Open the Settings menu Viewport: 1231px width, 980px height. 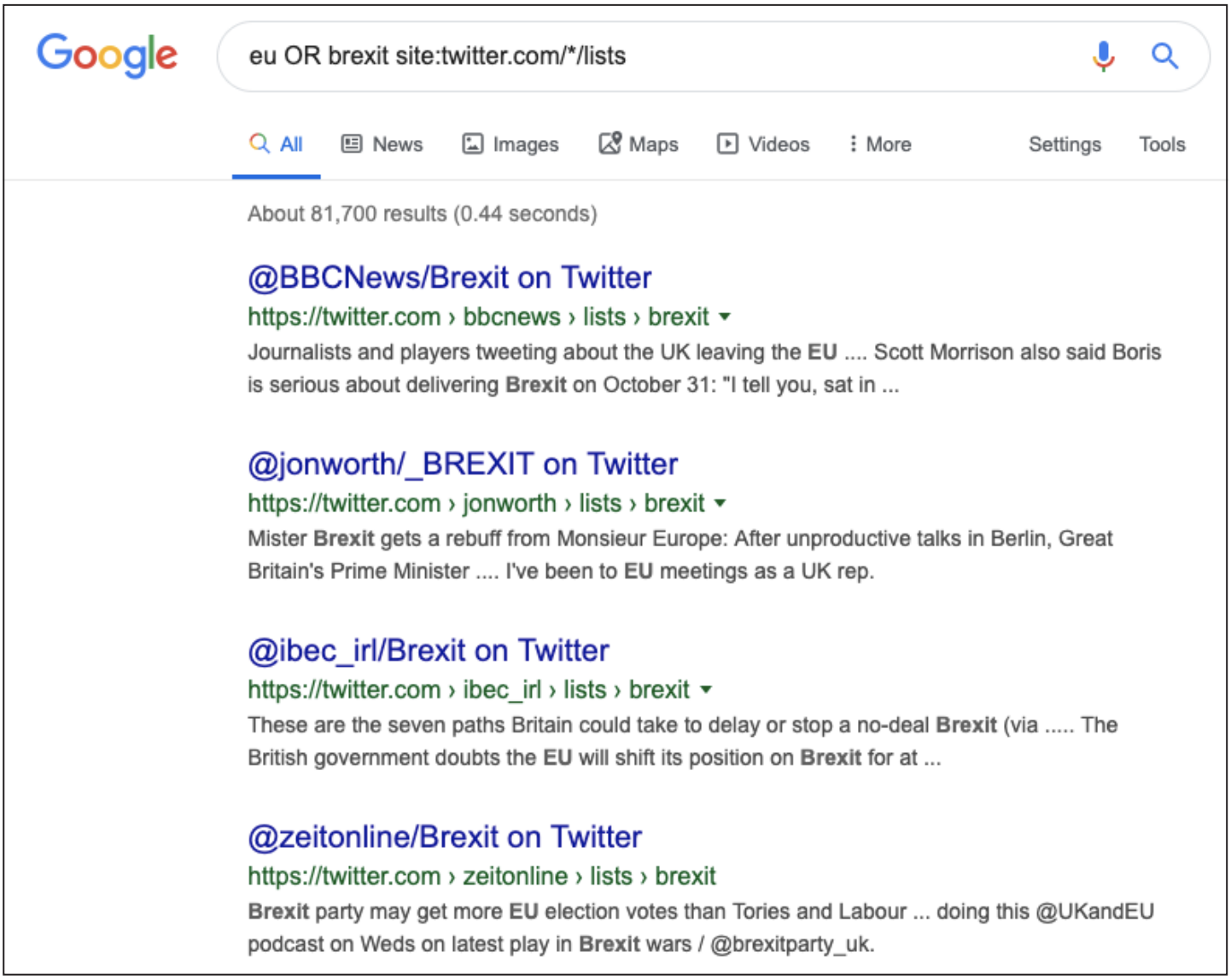1065,144
